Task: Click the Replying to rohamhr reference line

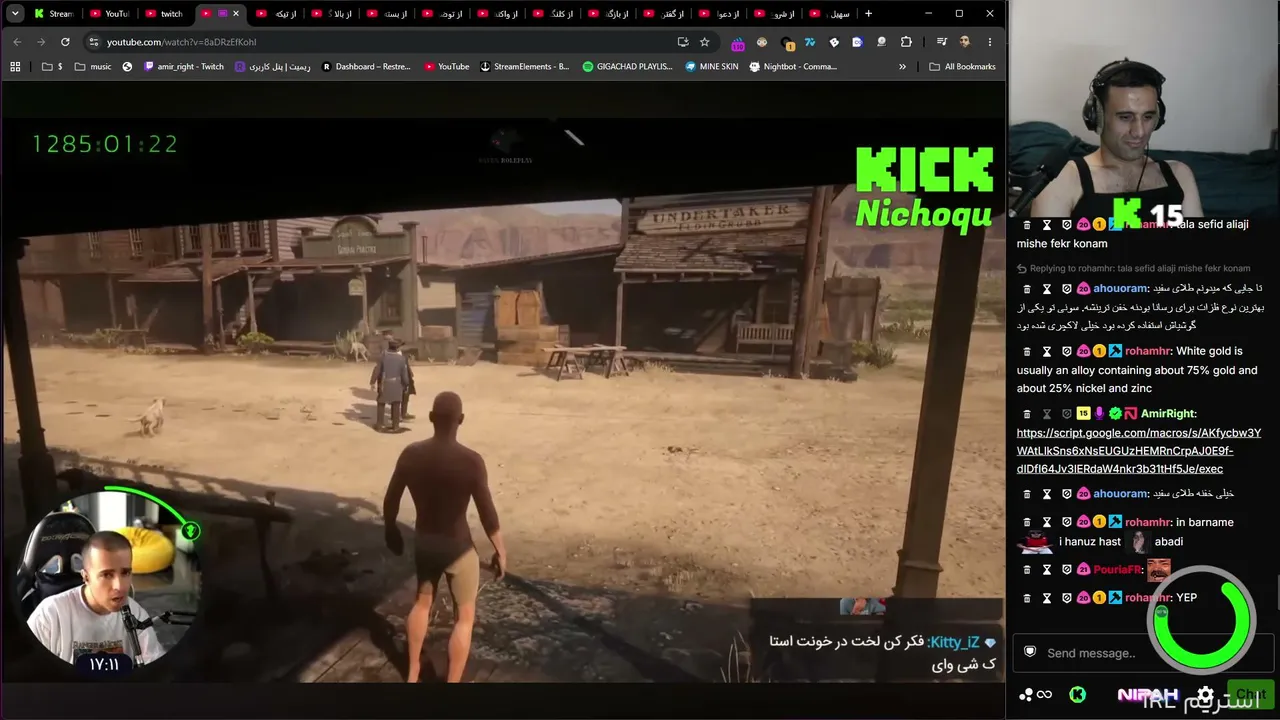Action: pos(1134,268)
